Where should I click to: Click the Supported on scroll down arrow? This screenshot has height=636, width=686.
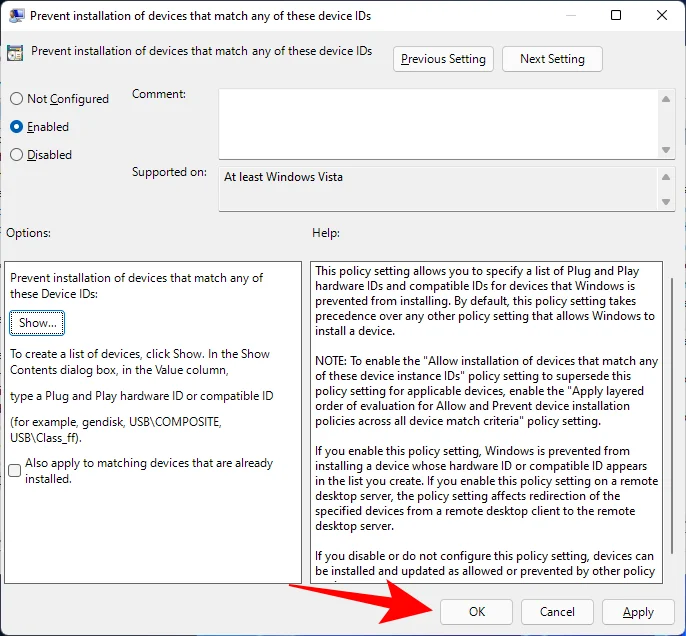pyautogui.click(x=667, y=202)
